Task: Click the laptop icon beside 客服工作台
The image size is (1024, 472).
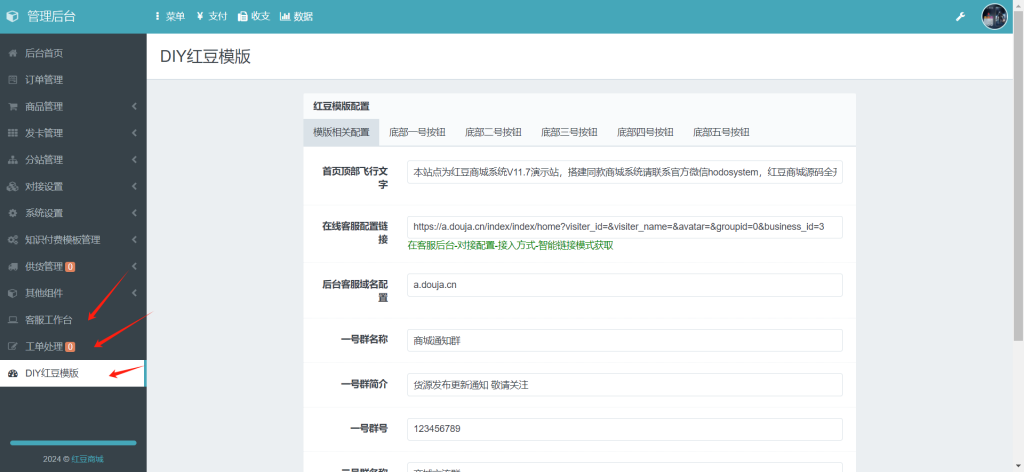Action: [12, 320]
